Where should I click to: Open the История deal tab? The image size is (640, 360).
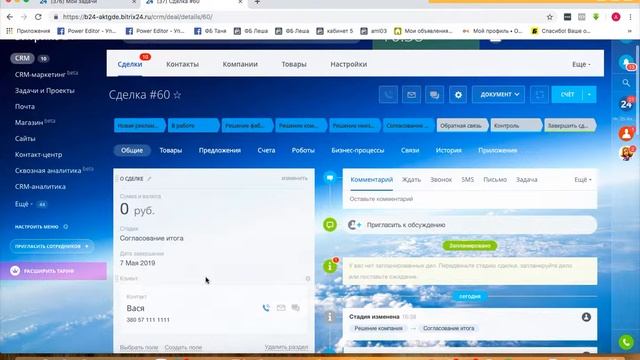click(x=449, y=150)
